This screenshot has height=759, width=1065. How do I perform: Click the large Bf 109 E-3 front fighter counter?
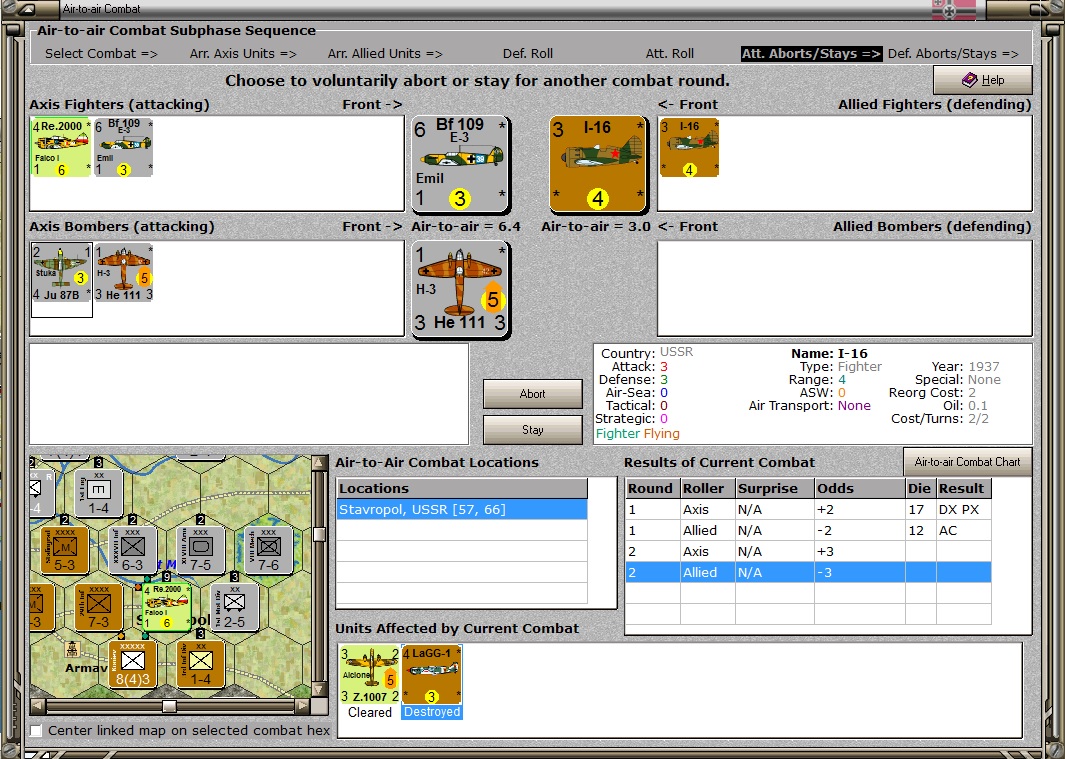pos(461,164)
